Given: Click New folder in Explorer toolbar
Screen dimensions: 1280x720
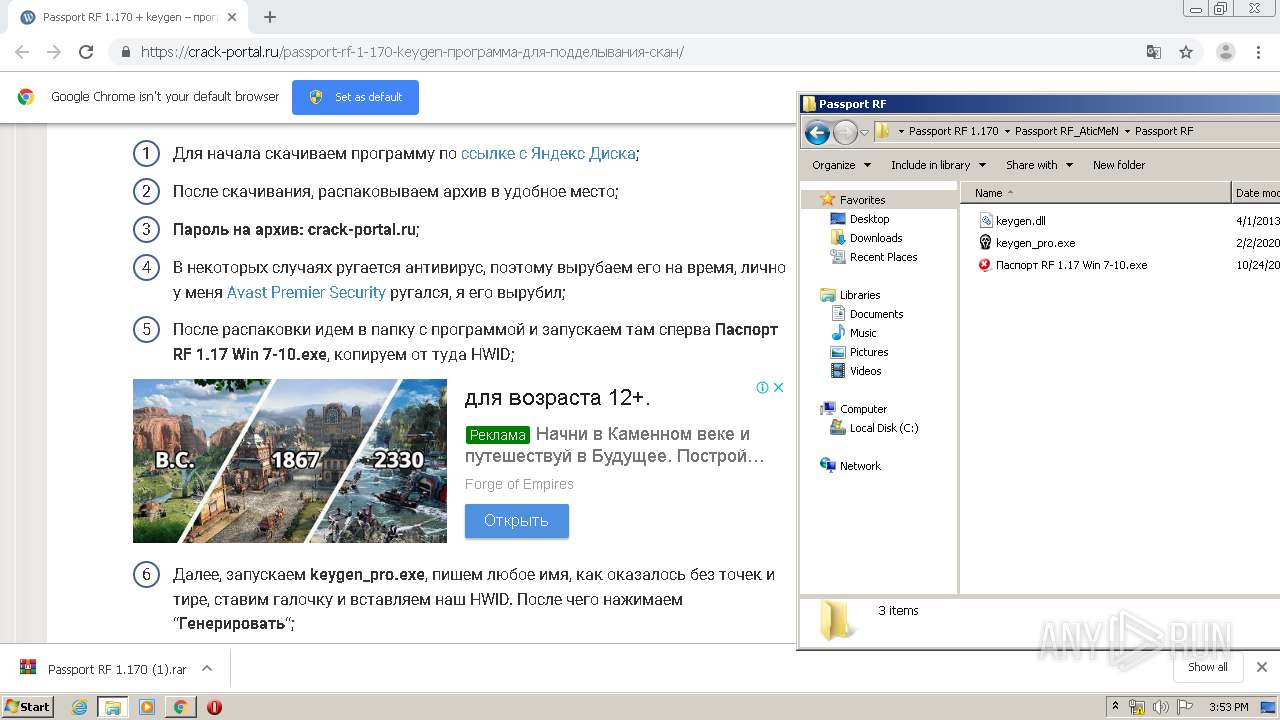Looking at the screenshot, I should (1119, 165).
